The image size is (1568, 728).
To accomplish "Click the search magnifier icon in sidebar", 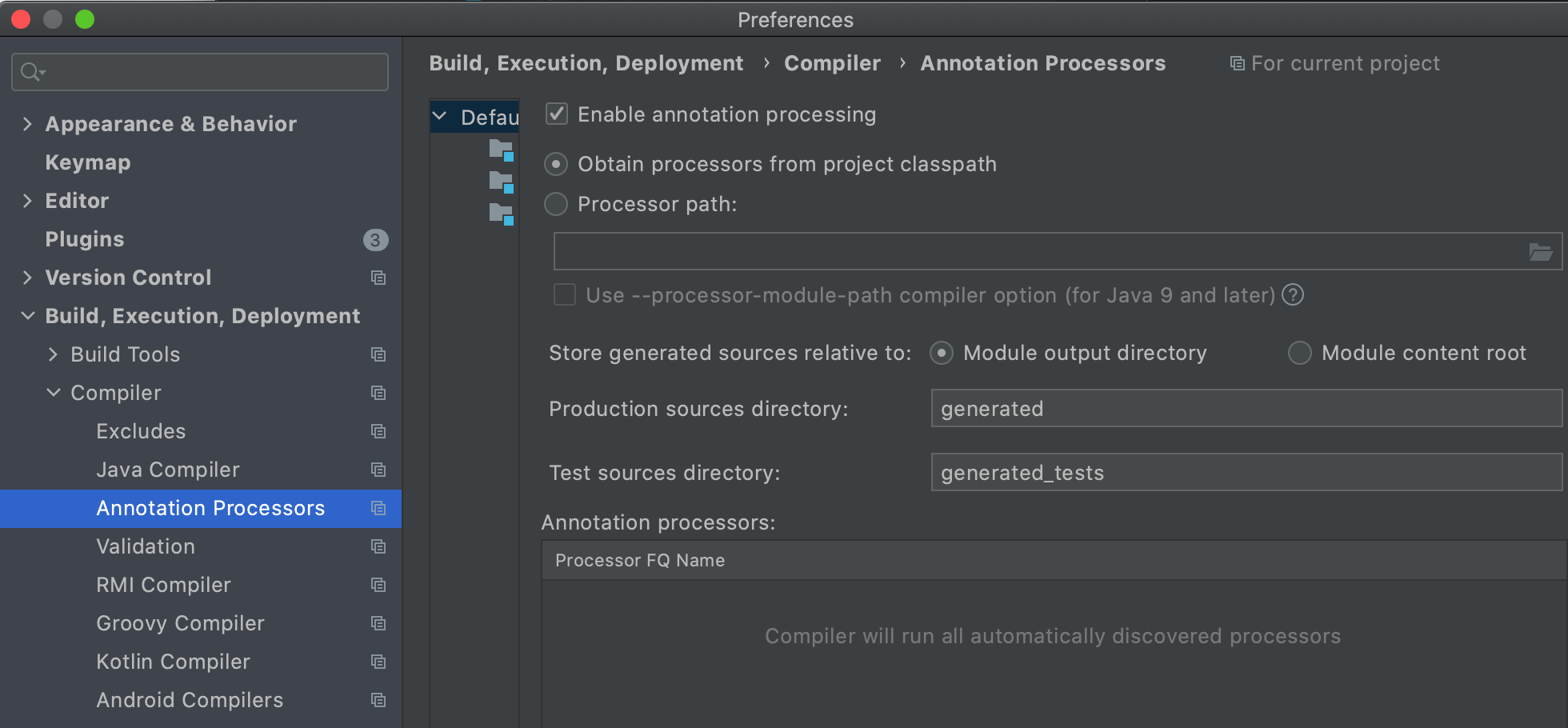I will pos(31,72).
